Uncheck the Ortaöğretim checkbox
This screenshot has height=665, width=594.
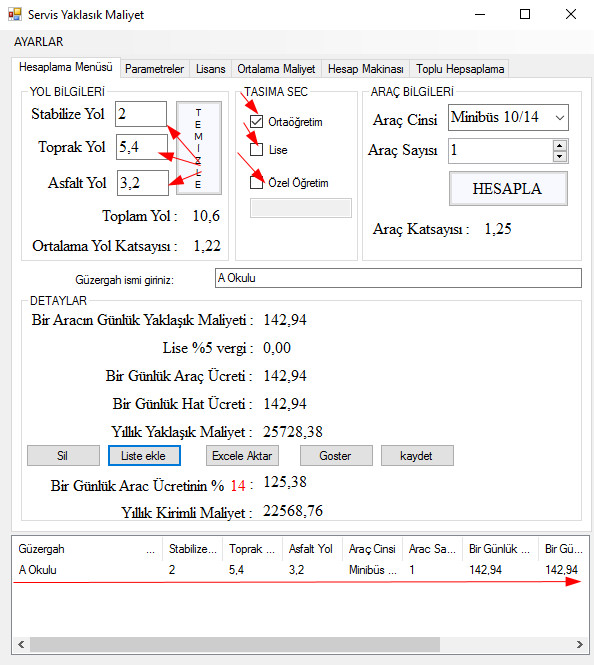(x=257, y=122)
